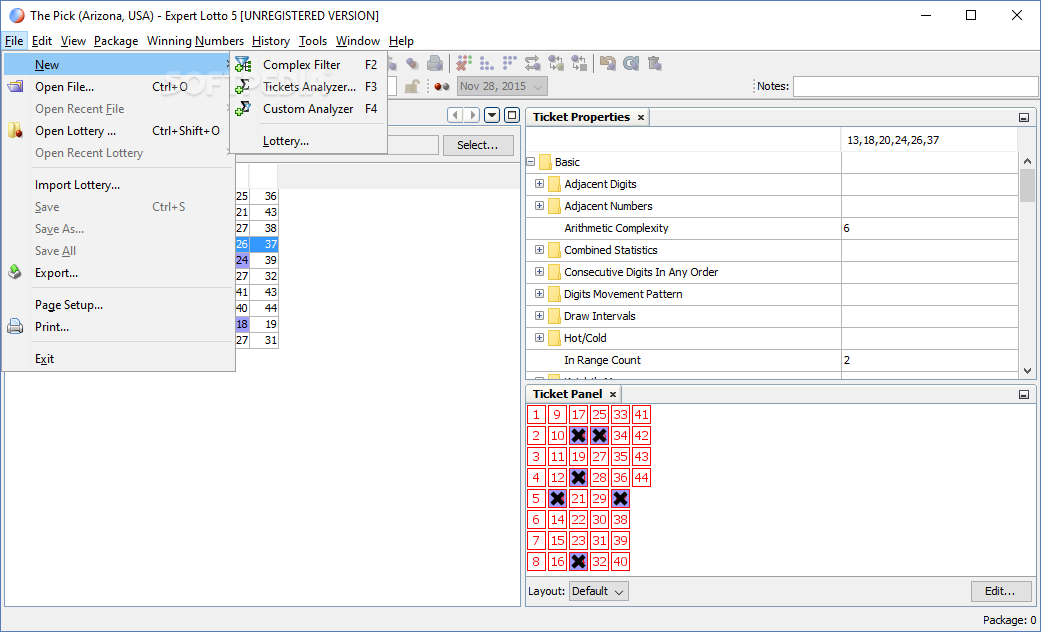1041x632 pixels.
Task: Click the open padlock icon
Action: (x=412, y=86)
